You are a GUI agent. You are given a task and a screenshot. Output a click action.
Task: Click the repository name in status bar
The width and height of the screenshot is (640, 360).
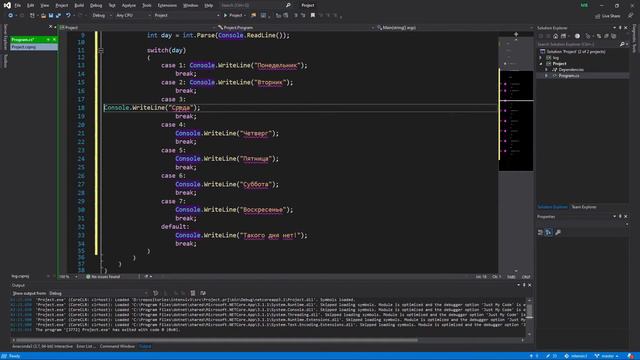click(x=576, y=356)
